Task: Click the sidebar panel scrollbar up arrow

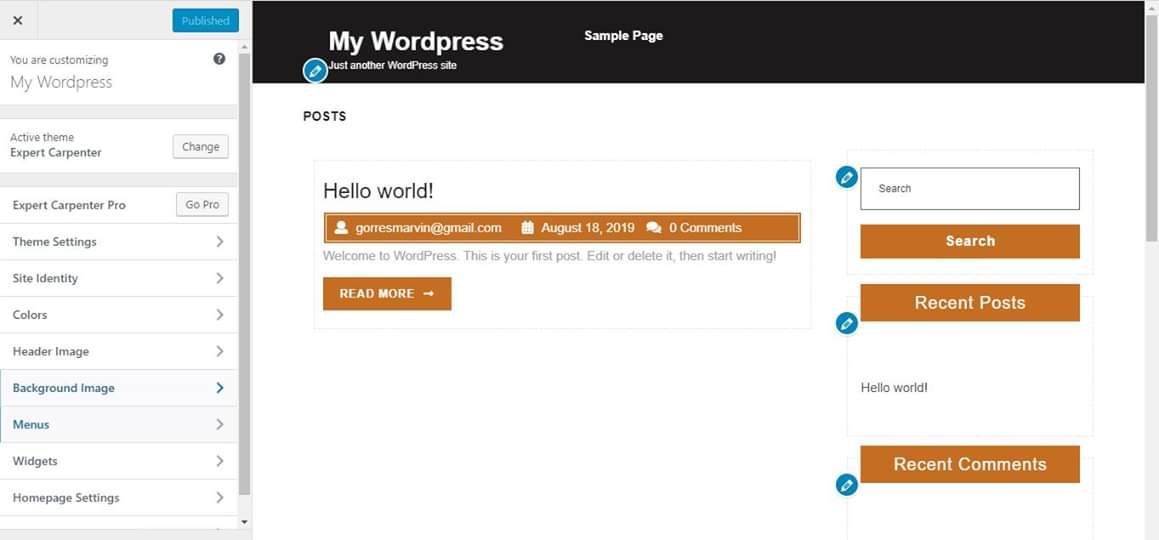Action: tap(245, 47)
